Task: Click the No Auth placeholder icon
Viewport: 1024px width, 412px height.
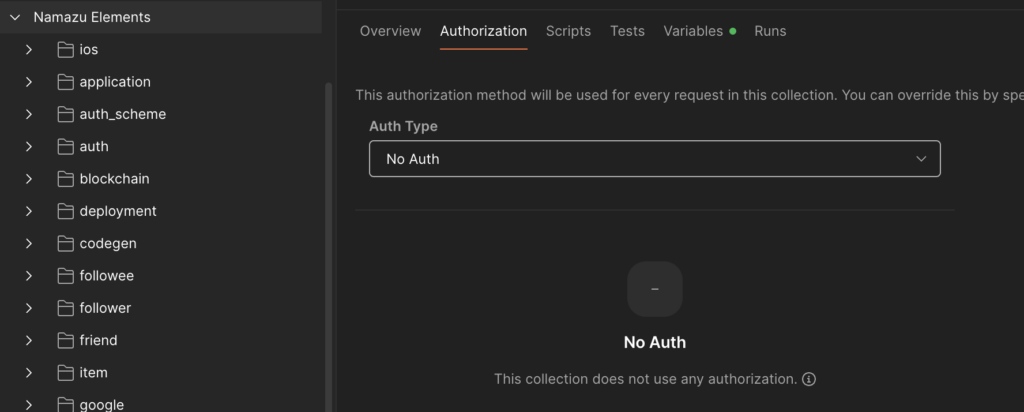Action: [654, 289]
